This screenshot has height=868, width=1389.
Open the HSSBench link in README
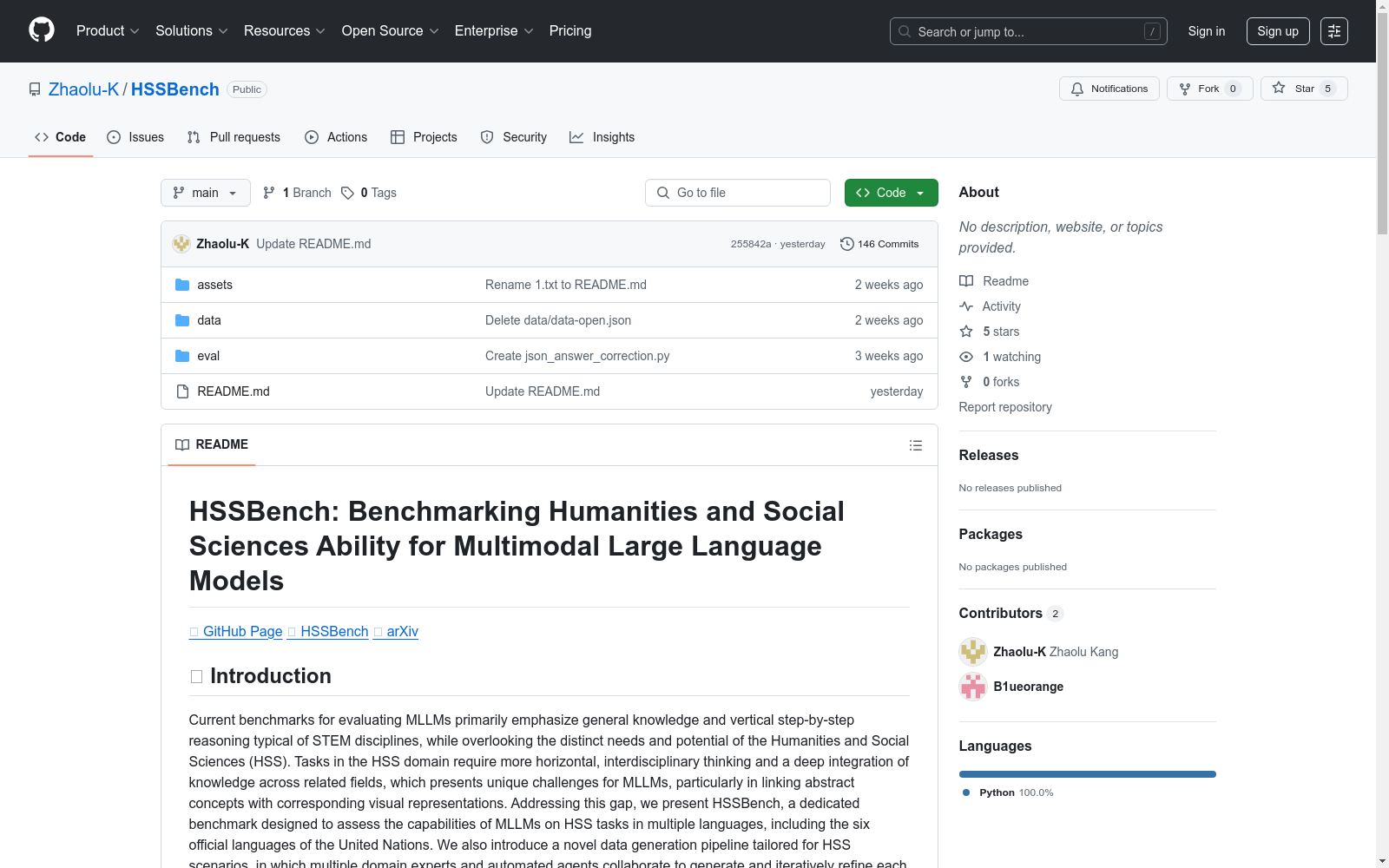(328, 631)
